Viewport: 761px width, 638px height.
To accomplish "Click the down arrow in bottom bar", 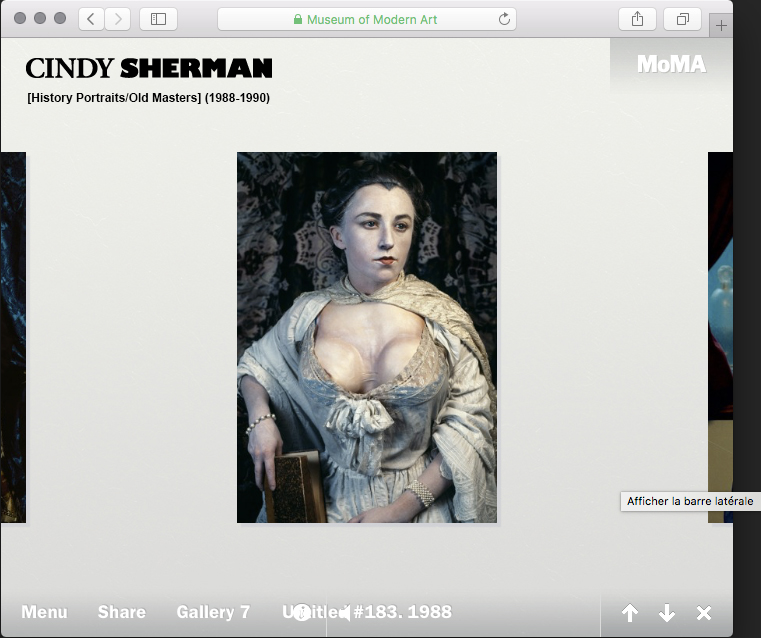I will tap(667, 613).
